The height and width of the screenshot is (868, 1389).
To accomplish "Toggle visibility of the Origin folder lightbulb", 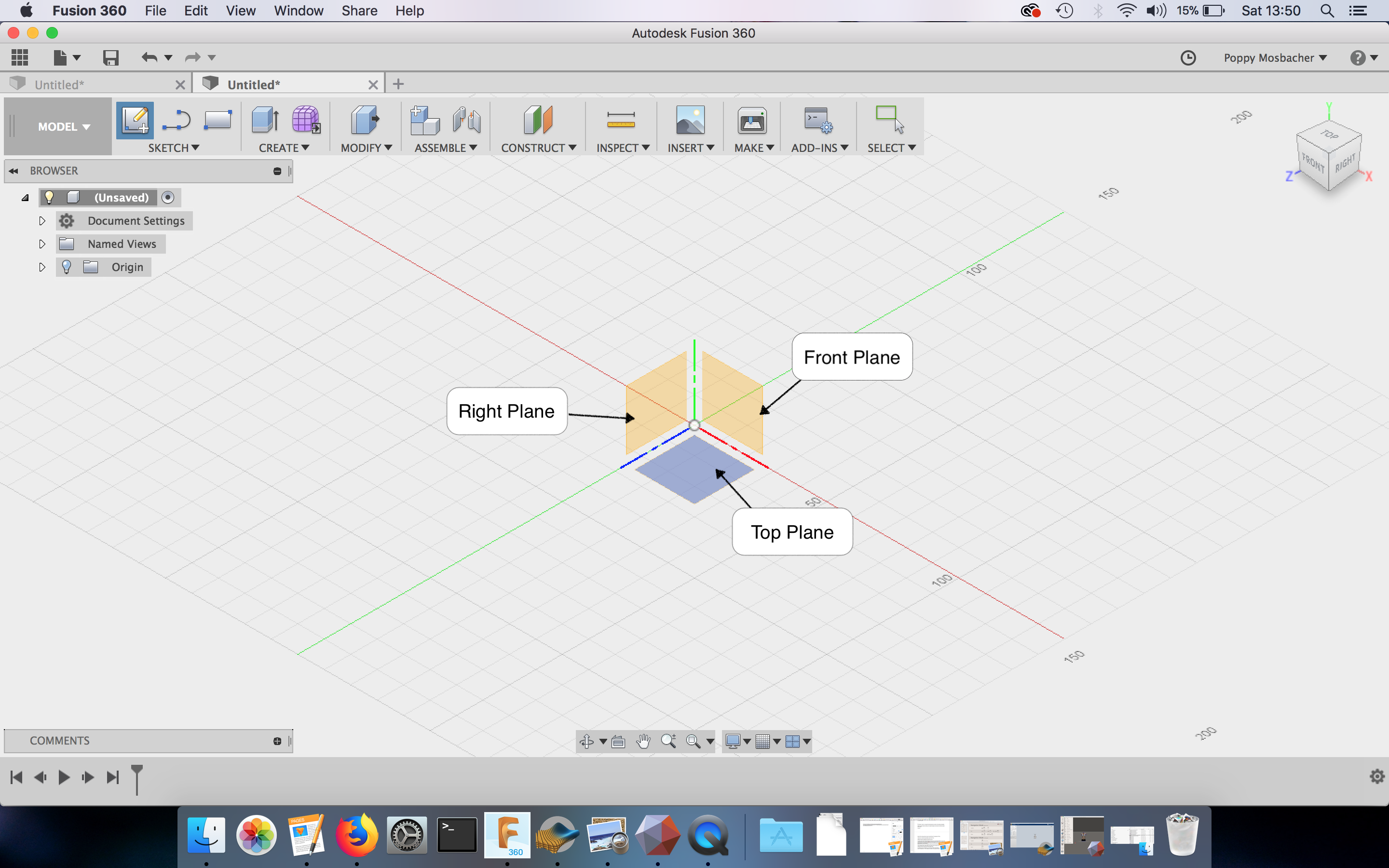I will tap(67, 266).
